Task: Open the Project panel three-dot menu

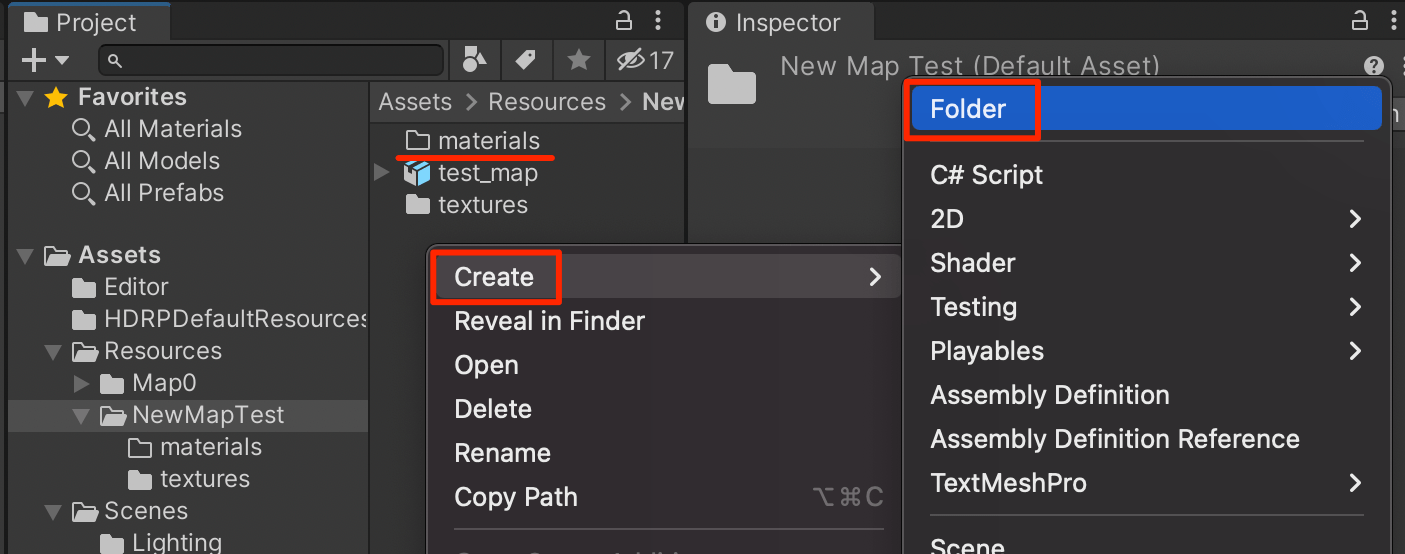Action: point(657,20)
